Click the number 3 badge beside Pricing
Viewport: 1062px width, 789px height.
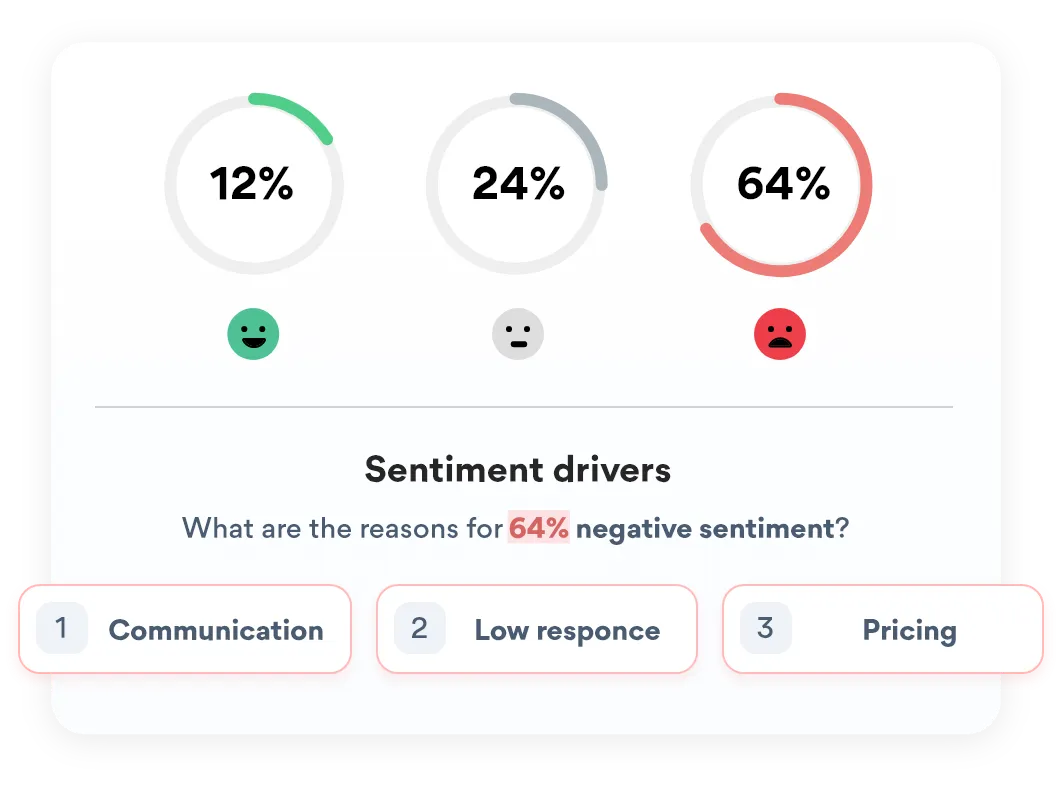[x=766, y=628]
